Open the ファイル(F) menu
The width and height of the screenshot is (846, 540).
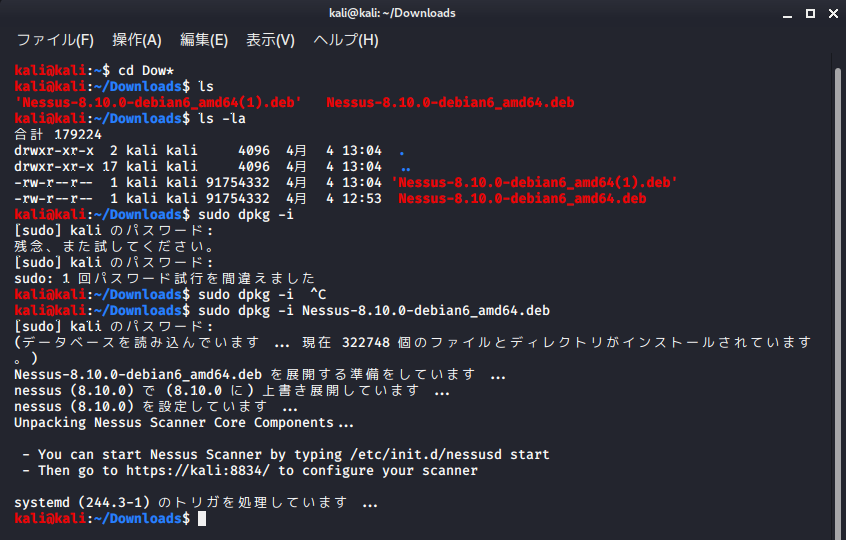click(x=56, y=40)
